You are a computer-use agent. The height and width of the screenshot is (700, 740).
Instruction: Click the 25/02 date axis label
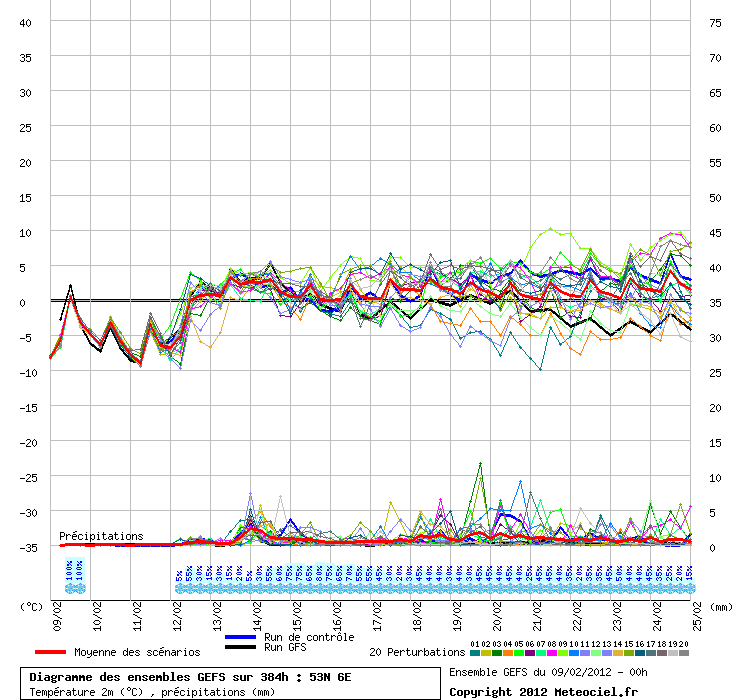tap(697, 616)
